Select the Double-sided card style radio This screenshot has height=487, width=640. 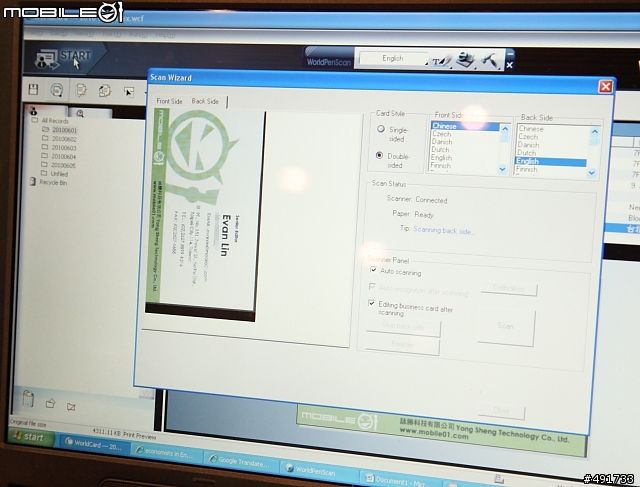click(x=379, y=155)
